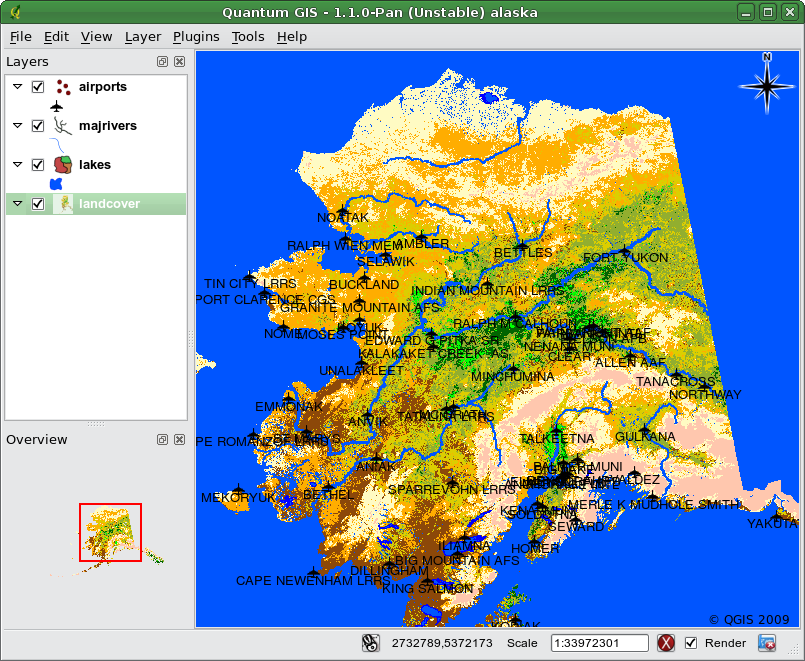Image resolution: width=805 pixels, height=661 pixels.
Task: Click the blue river line legend symbol
Action: pos(57,145)
